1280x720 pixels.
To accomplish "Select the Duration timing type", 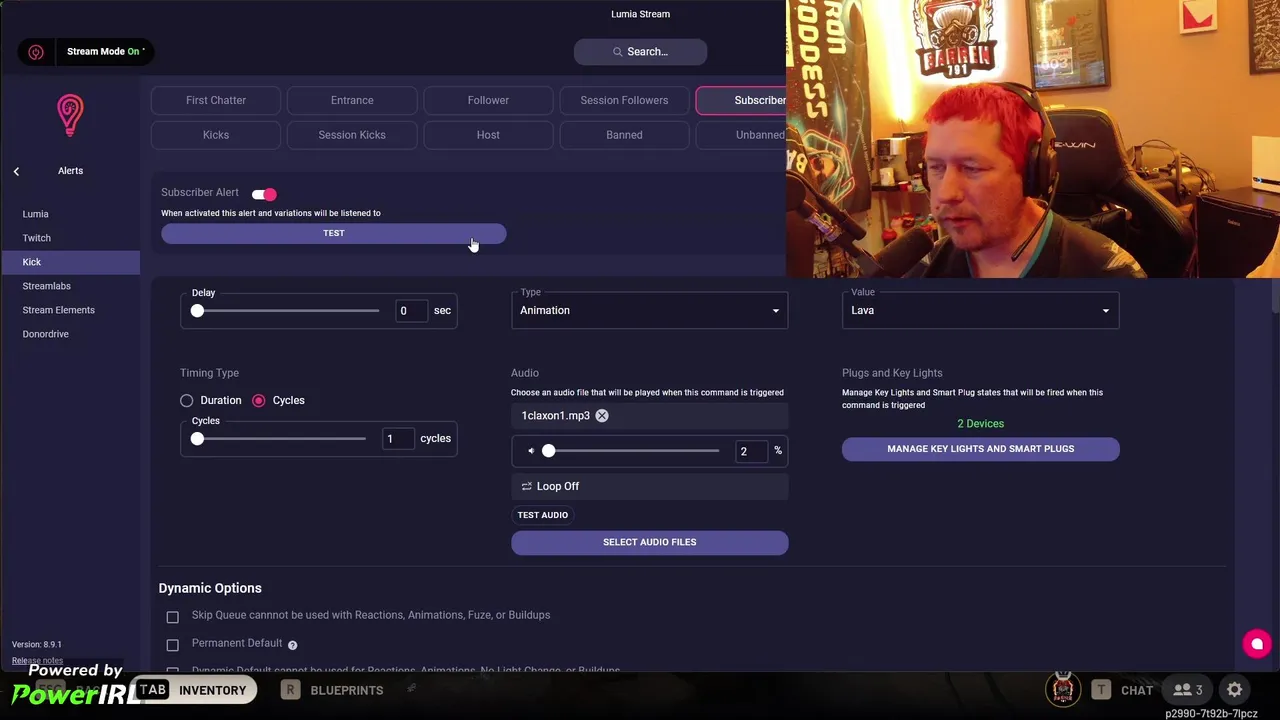I will click(x=187, y=400).
